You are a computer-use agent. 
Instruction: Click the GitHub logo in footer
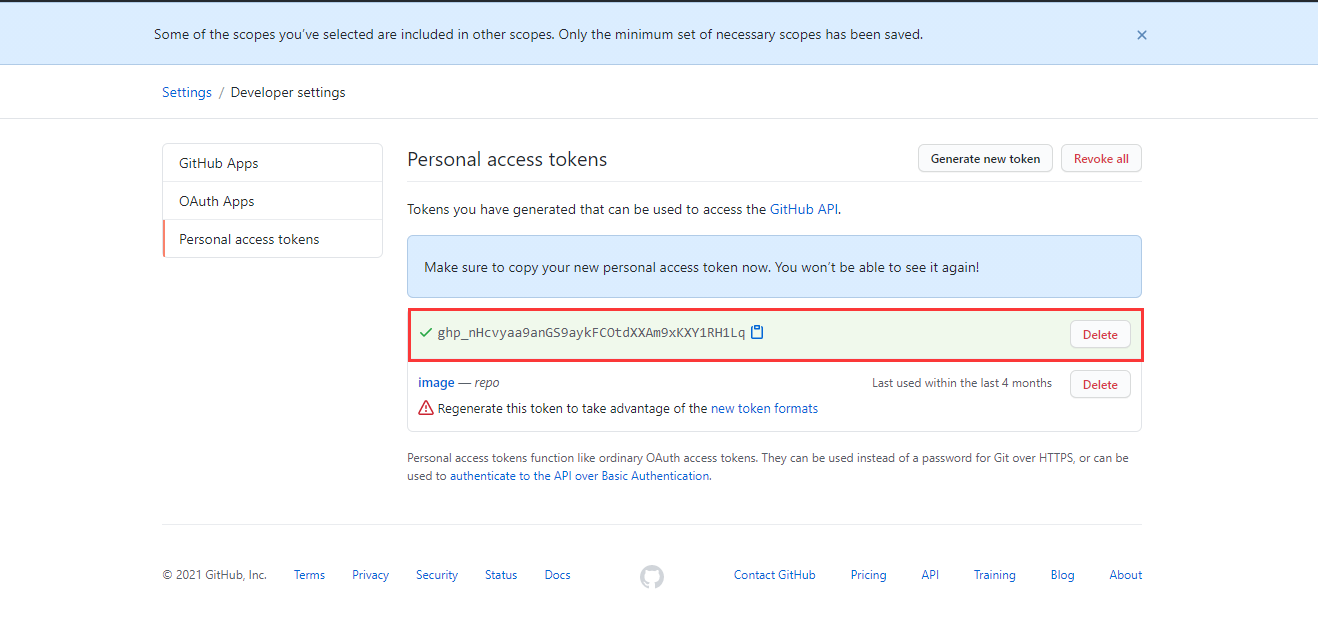point(652,576)
